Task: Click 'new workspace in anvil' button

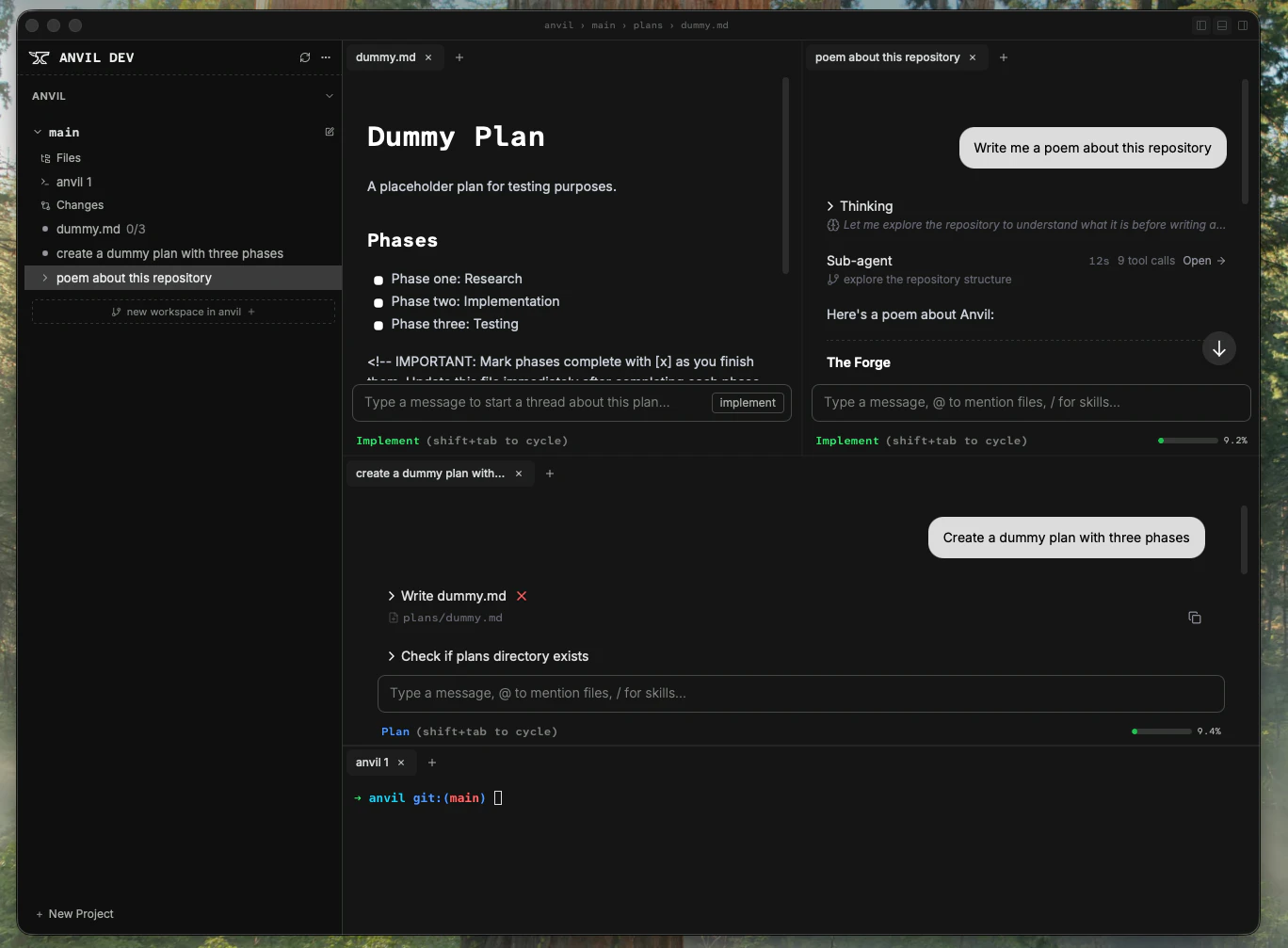Action: click(184, 312)
